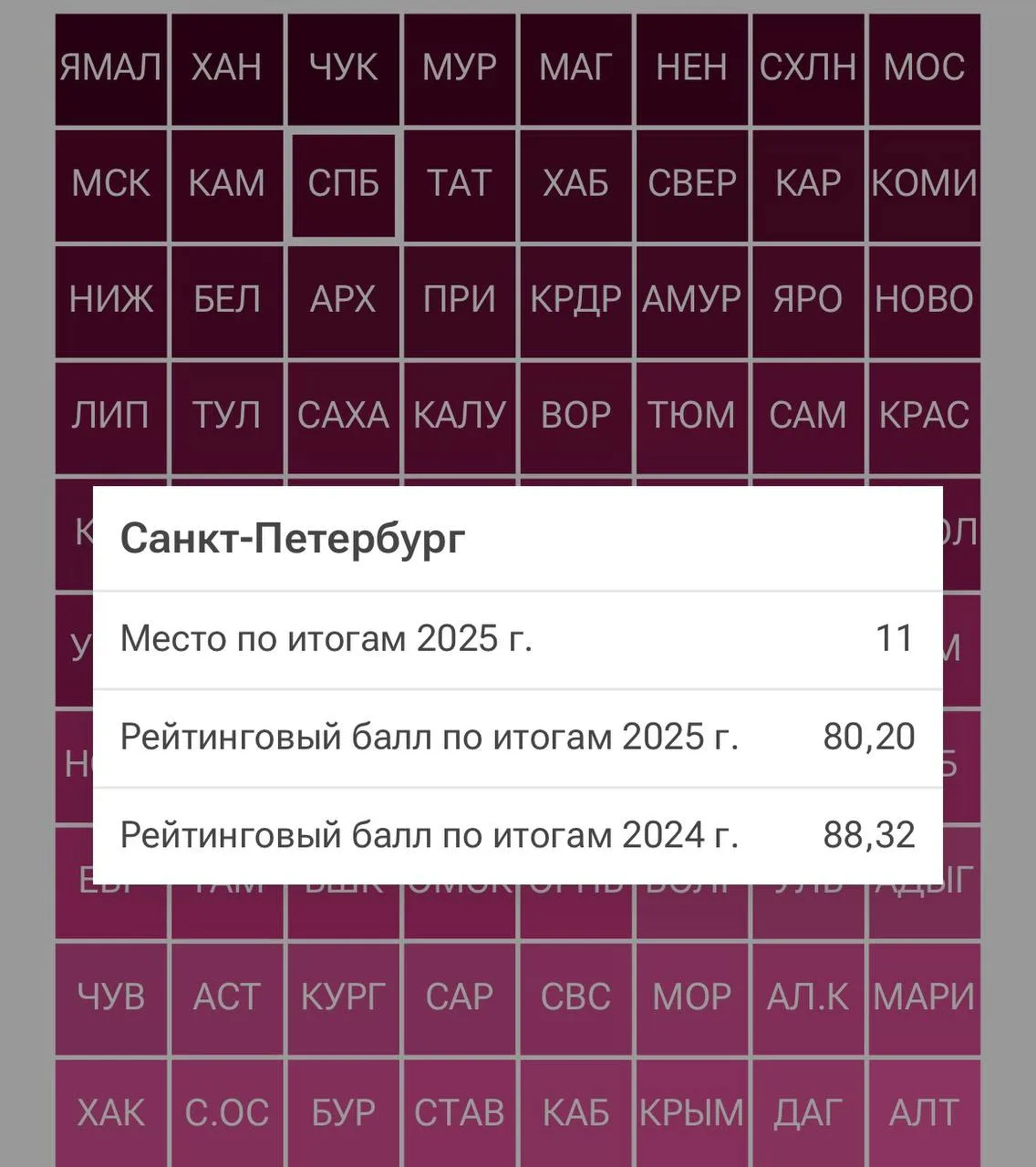Click the Санкт-Петербург tooltip title
Image resolution: width=1036 pixels, height=1167 pixels.
pyautogui.click(x=293, y=538)
